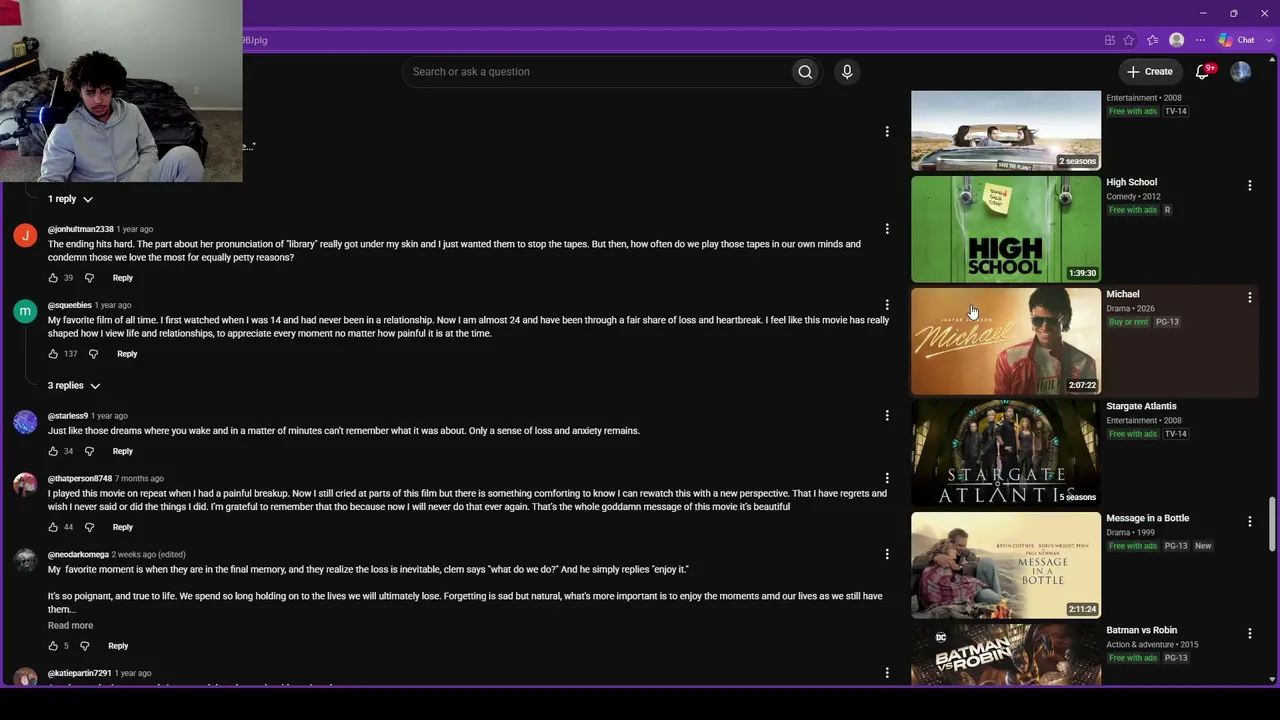
Task: Click the YouTube search magnifier button
Action: (x=805, y=72)
